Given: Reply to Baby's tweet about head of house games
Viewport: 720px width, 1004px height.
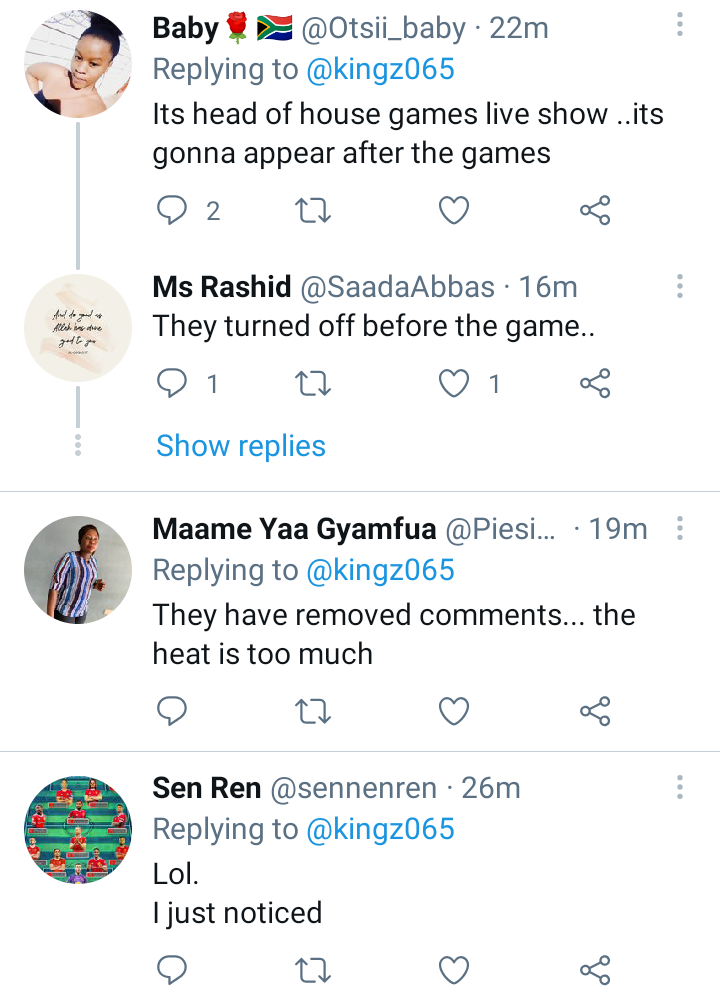Looking at the screenshot, I should pyautogui.click(x=174, y=210).
